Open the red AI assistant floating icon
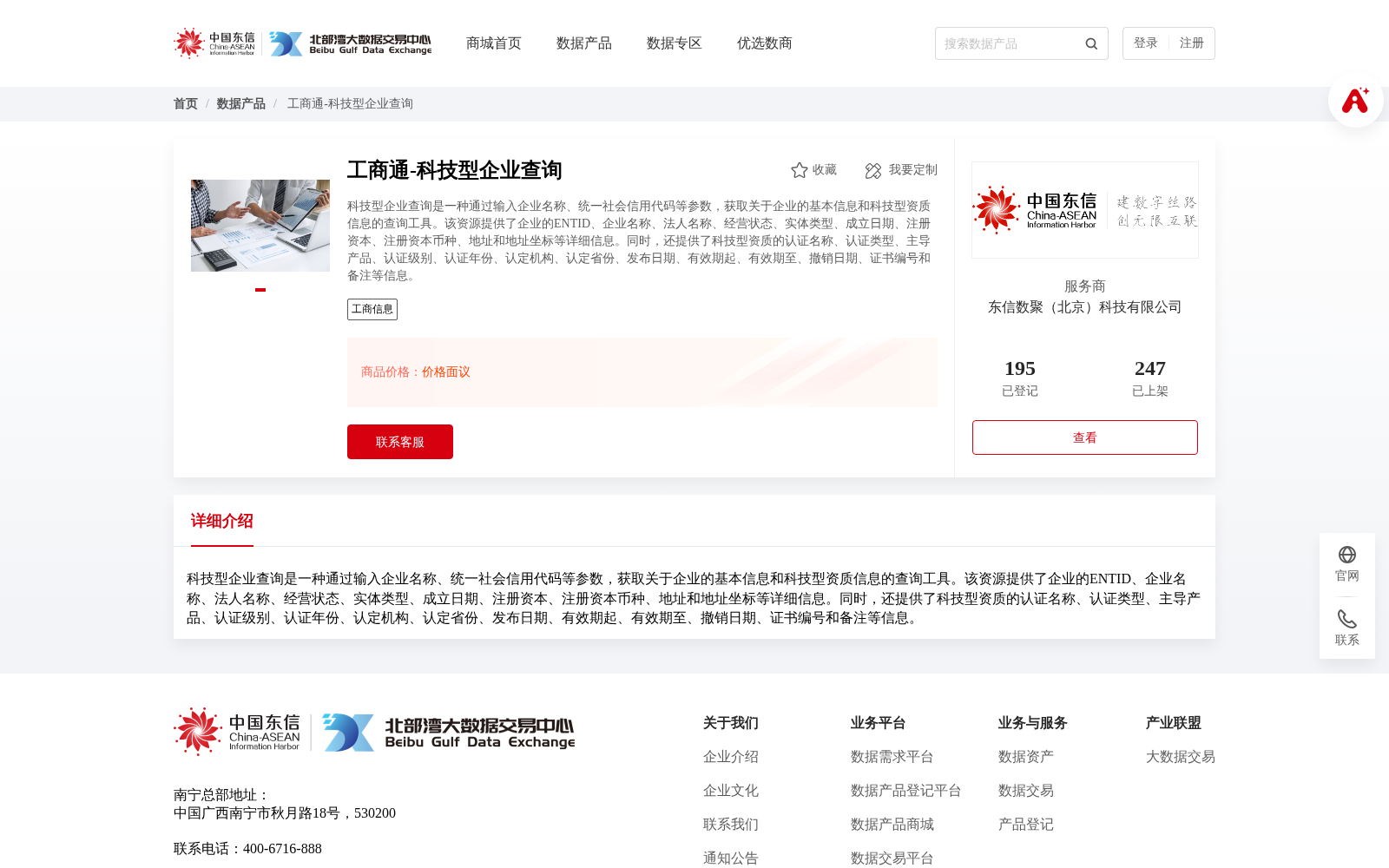1389x868 pixels. point(1355,100)
